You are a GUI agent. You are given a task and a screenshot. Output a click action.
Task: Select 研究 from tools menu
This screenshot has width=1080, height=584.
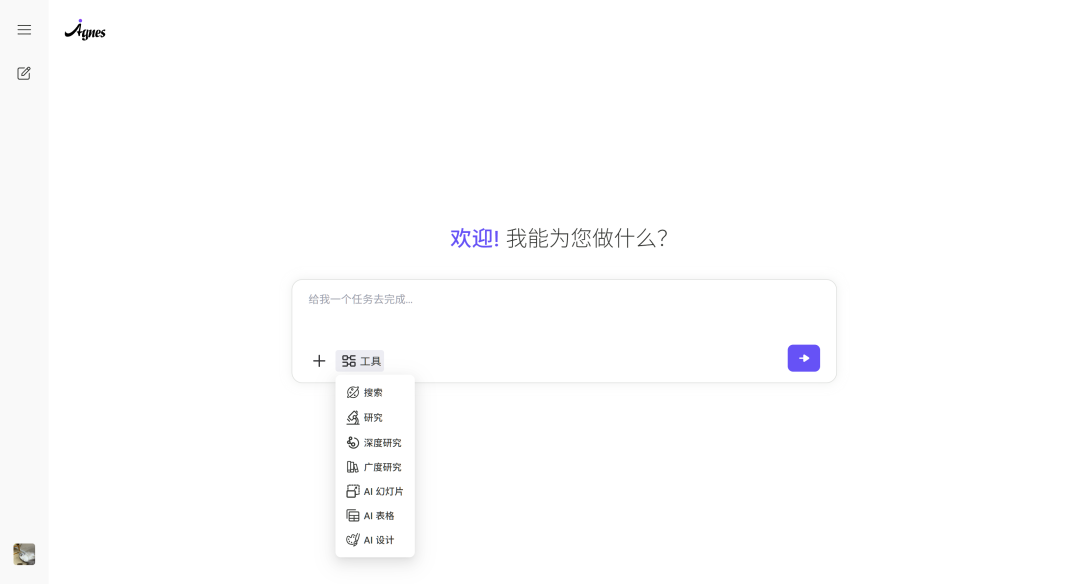click(375, 417)
